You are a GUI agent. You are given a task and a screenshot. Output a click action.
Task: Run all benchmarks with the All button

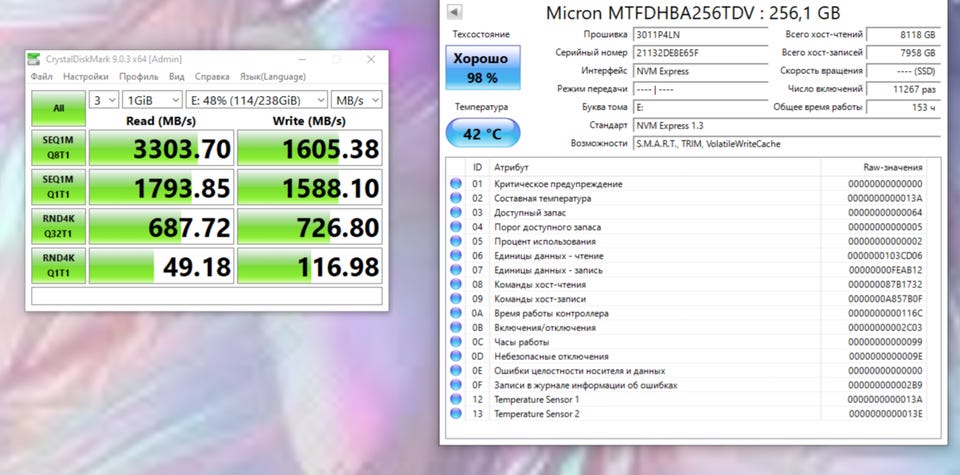tap(58, 108)
